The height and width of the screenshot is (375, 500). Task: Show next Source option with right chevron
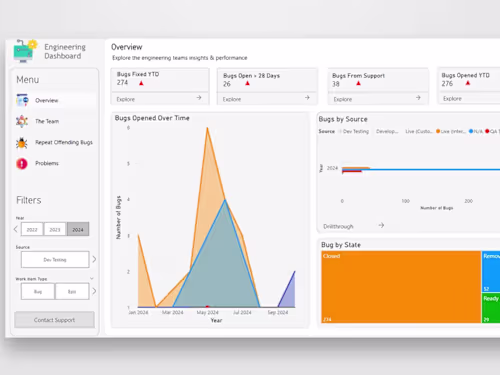pos(94,259)
